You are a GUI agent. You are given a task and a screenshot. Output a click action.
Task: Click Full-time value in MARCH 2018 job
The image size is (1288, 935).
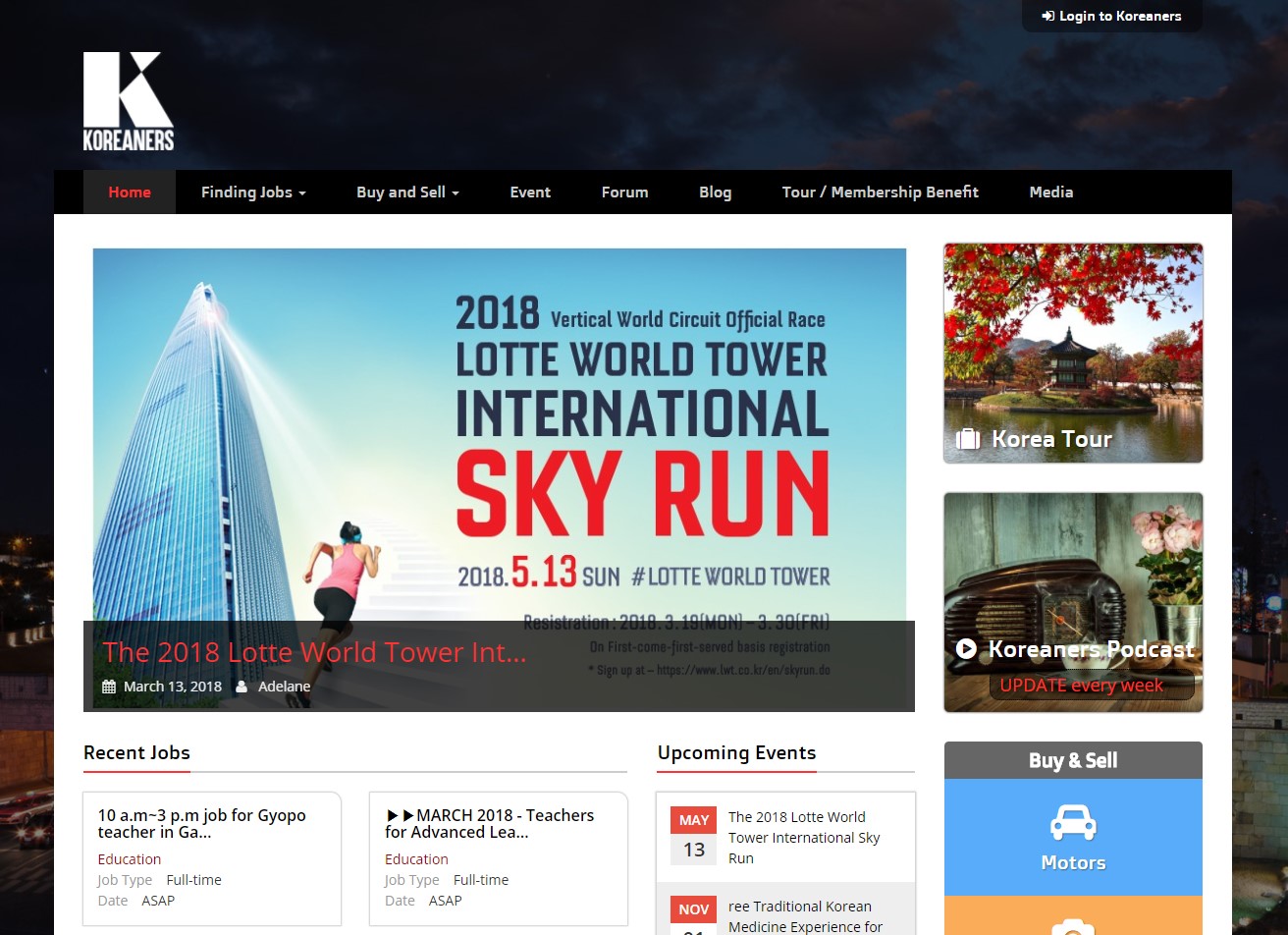481,880
